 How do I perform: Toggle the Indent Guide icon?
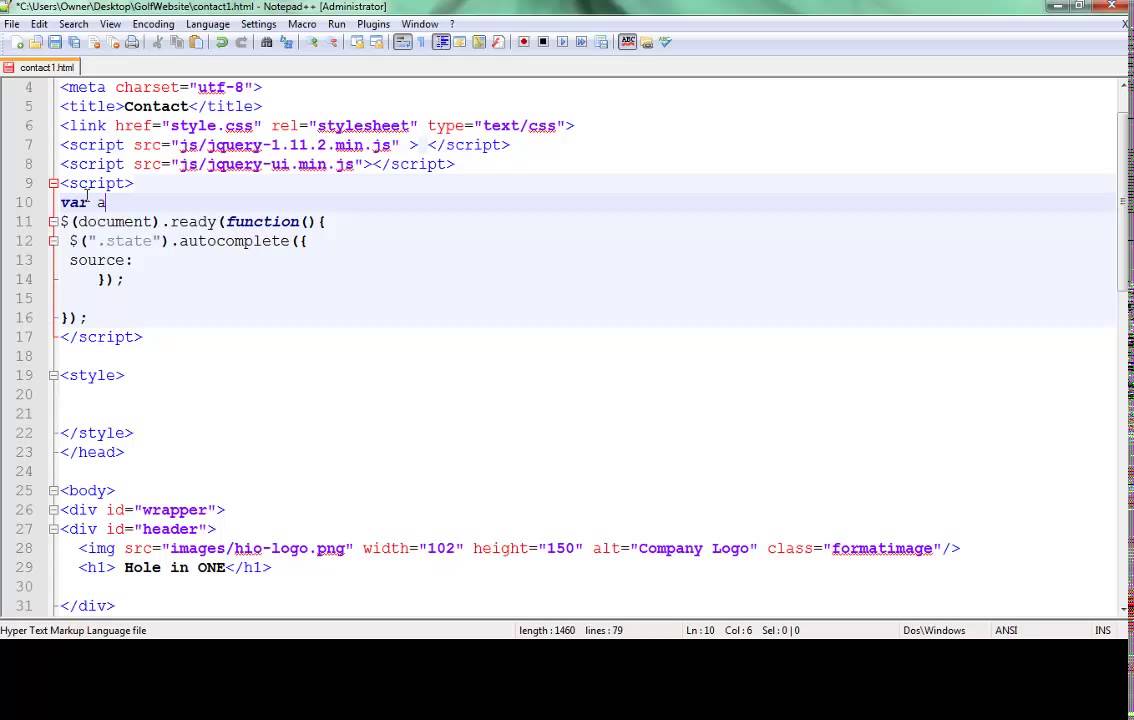(441, 43)
